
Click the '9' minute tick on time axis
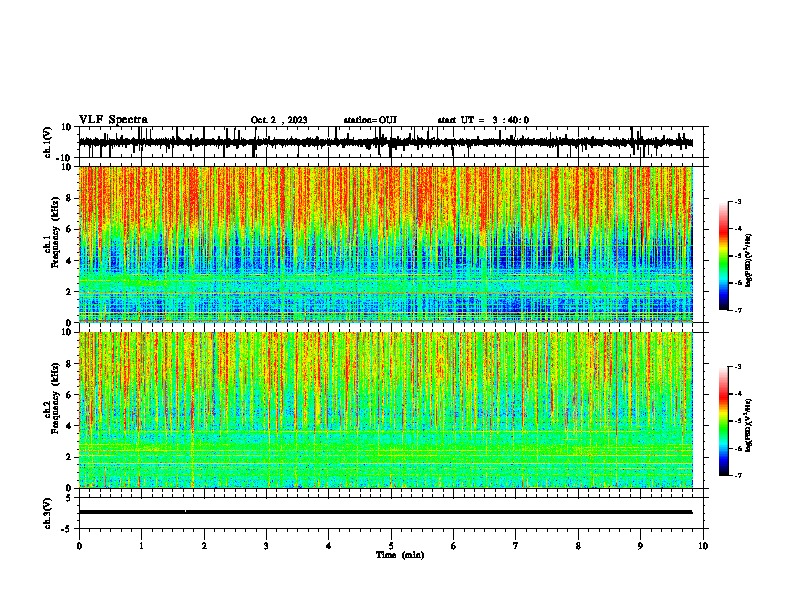point(640,546)
